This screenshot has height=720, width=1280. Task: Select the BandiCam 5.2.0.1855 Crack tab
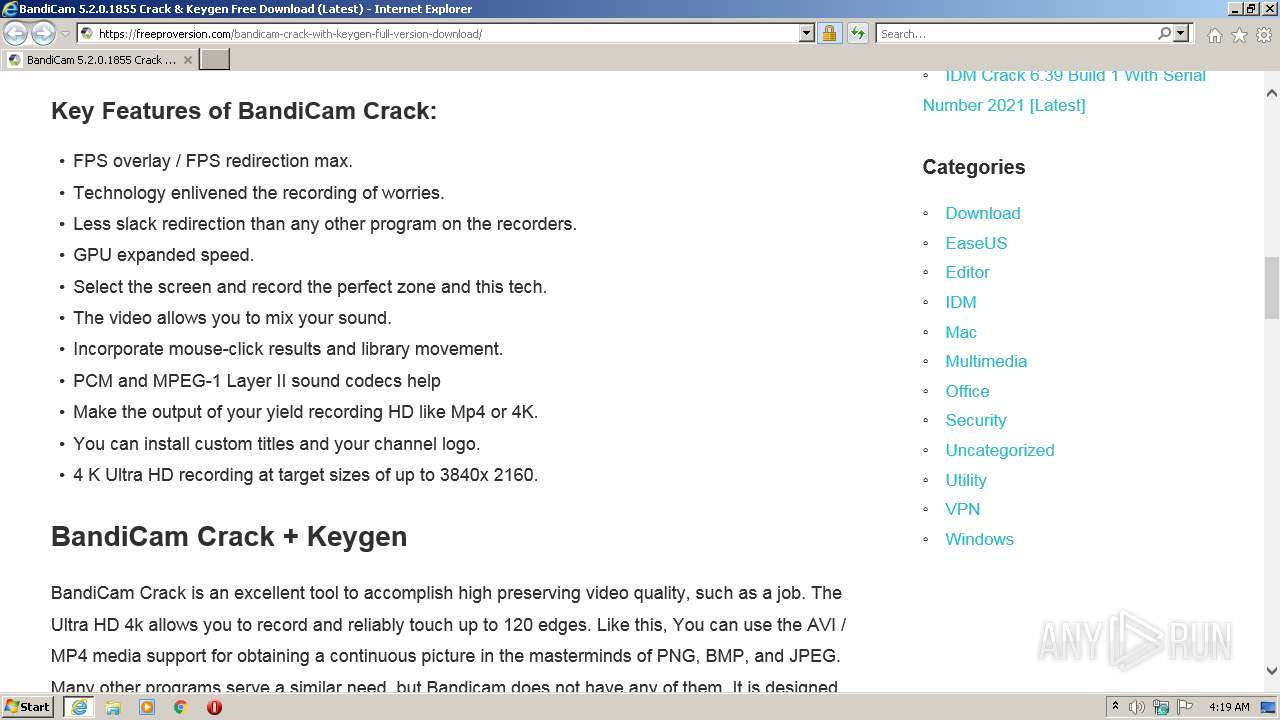[99, 60]
